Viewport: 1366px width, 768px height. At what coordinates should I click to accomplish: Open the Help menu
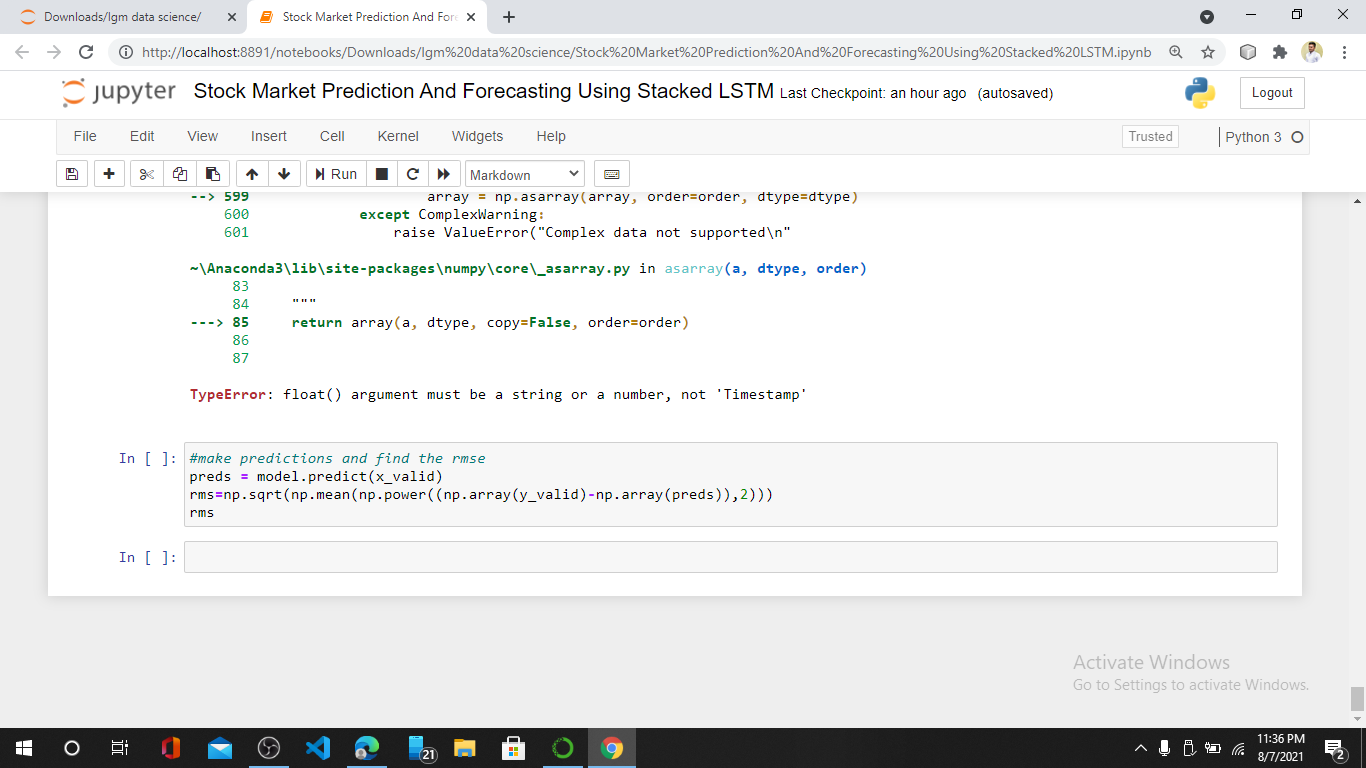pyautogui.click(x=551, y=136)
